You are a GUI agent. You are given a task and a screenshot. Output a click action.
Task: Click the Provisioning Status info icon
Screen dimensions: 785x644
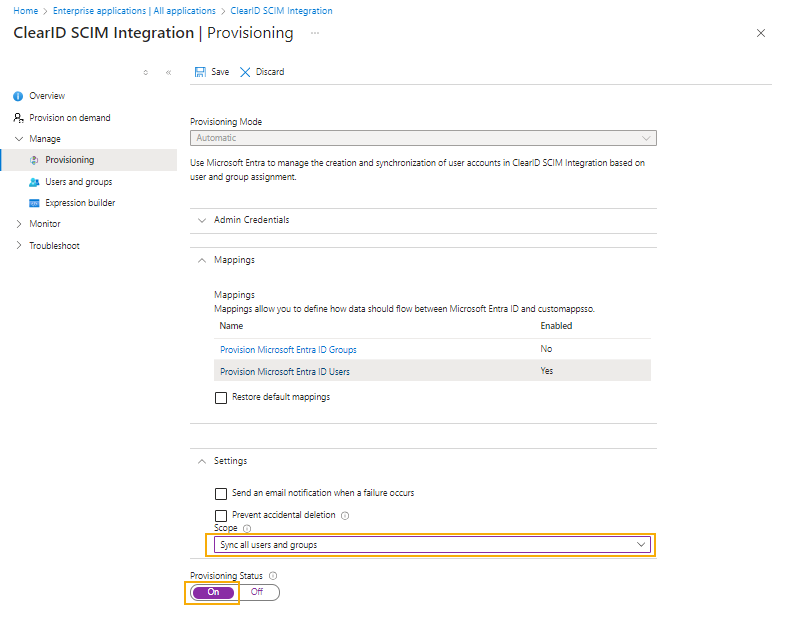pos(273,576)
